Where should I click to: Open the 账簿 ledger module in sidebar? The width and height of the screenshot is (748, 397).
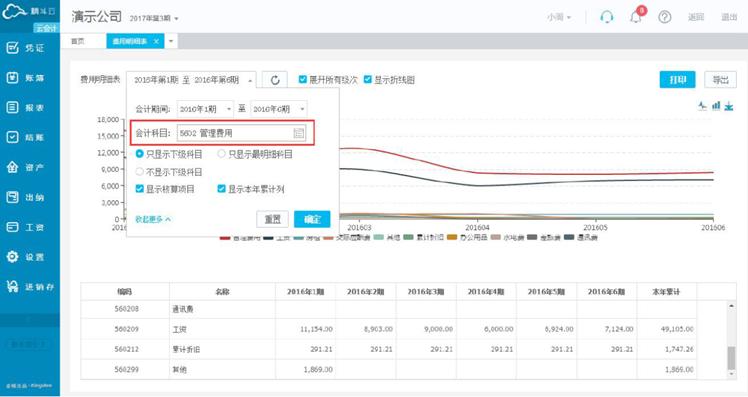pos(26,78)
